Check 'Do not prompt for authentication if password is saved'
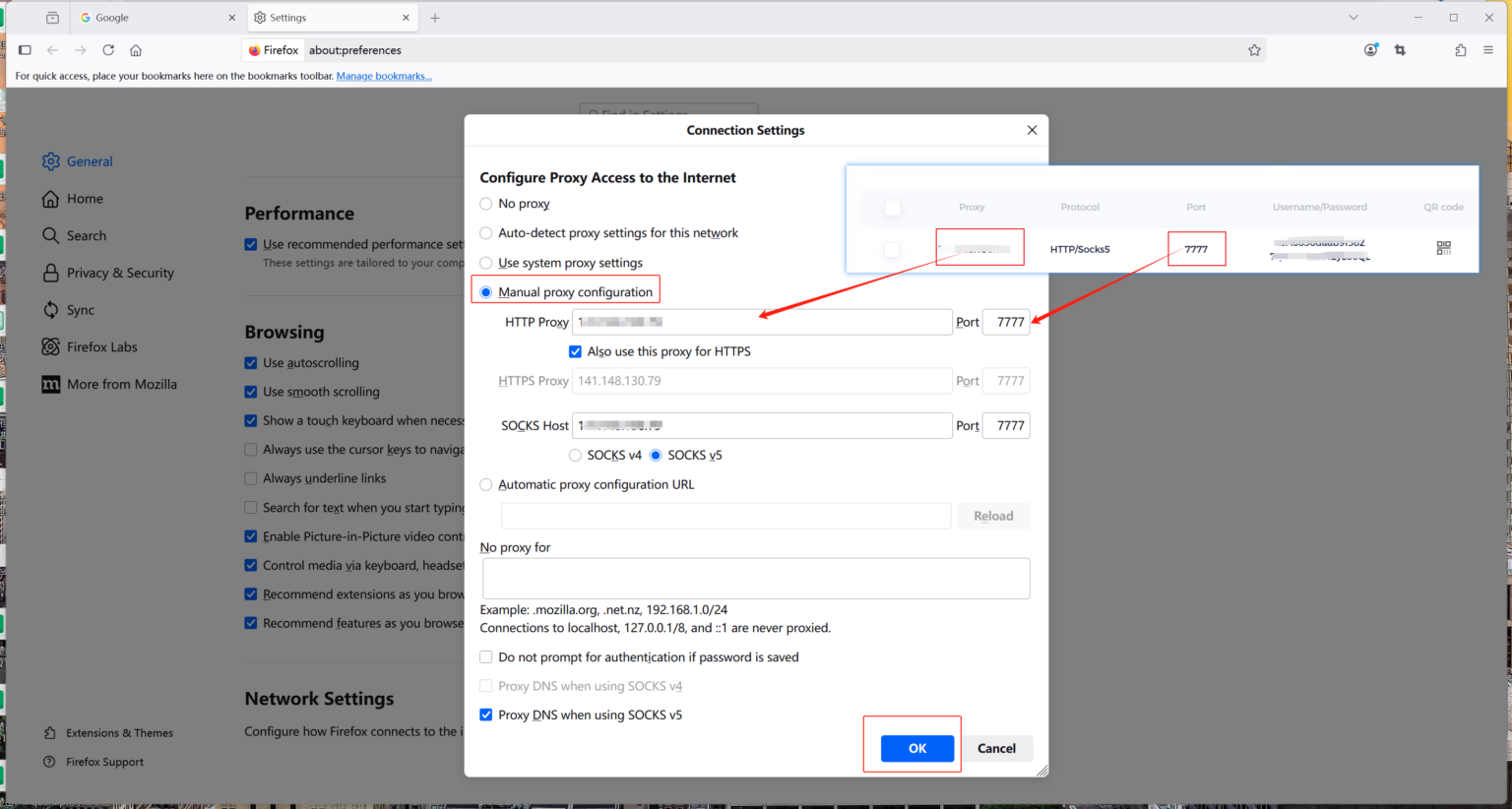The width and height of the screenshot is (1512, 809). tap(485, 656)
